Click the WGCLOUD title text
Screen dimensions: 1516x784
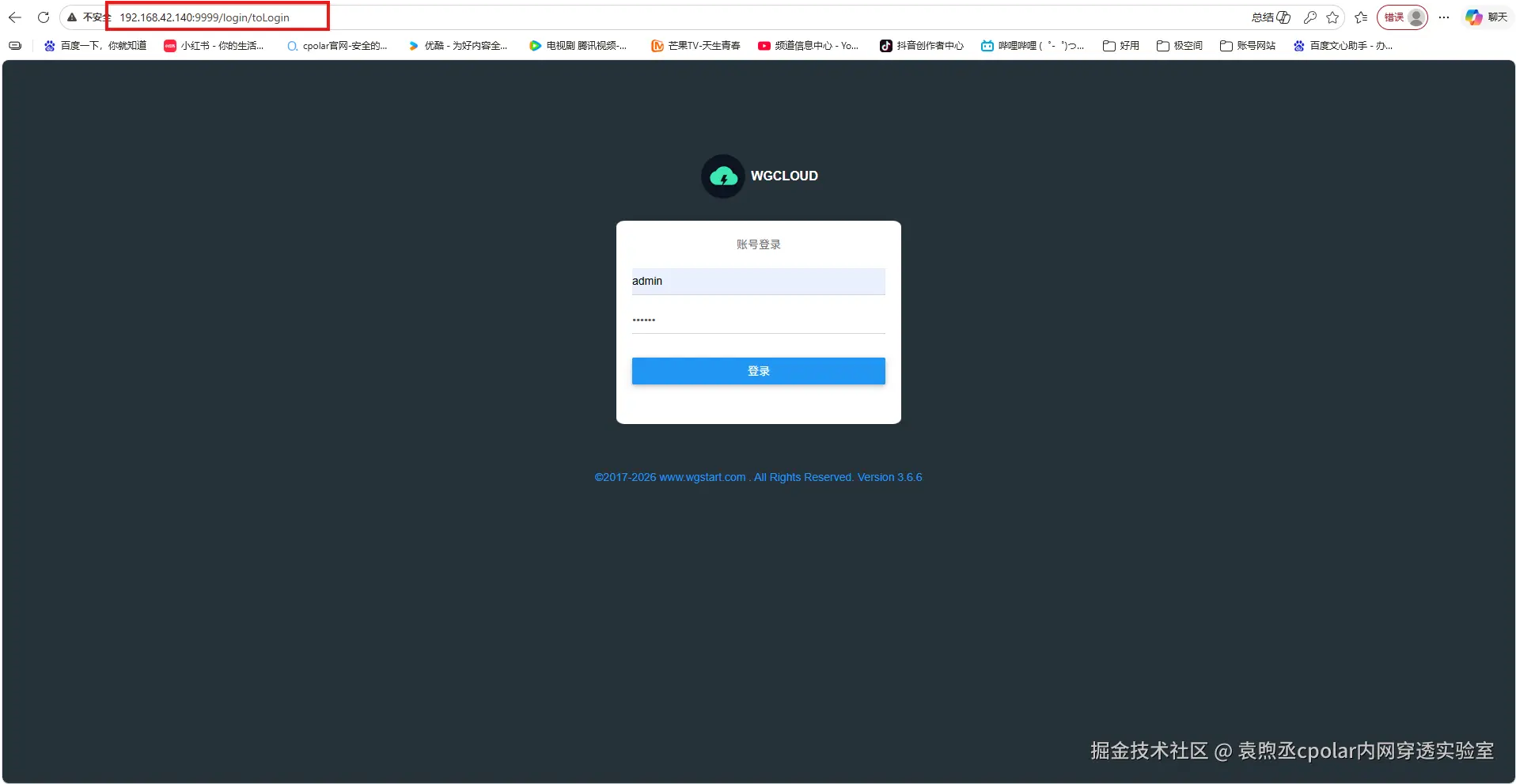point(784,176)
